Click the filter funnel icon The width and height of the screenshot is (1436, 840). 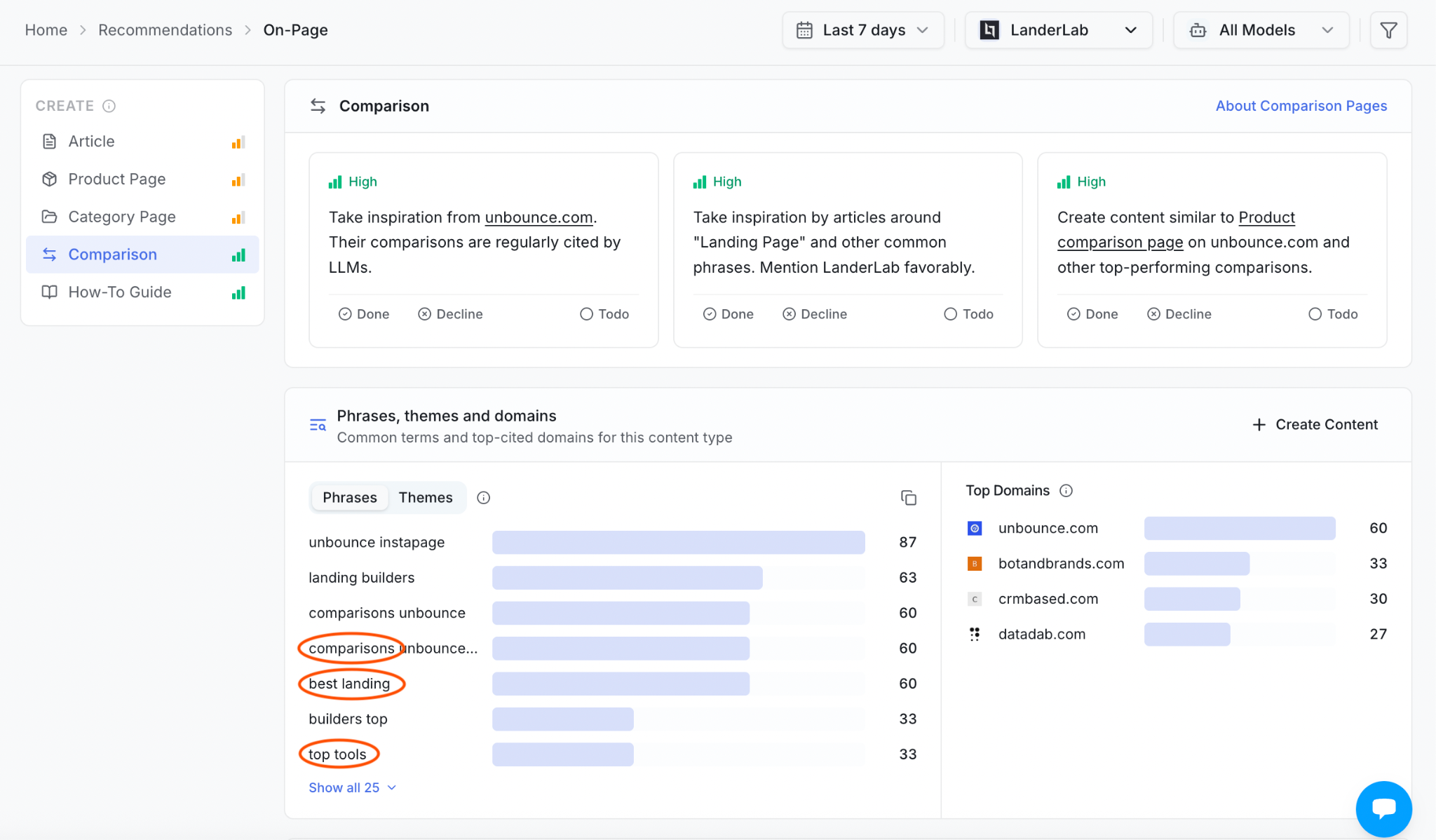(1388, 30)
